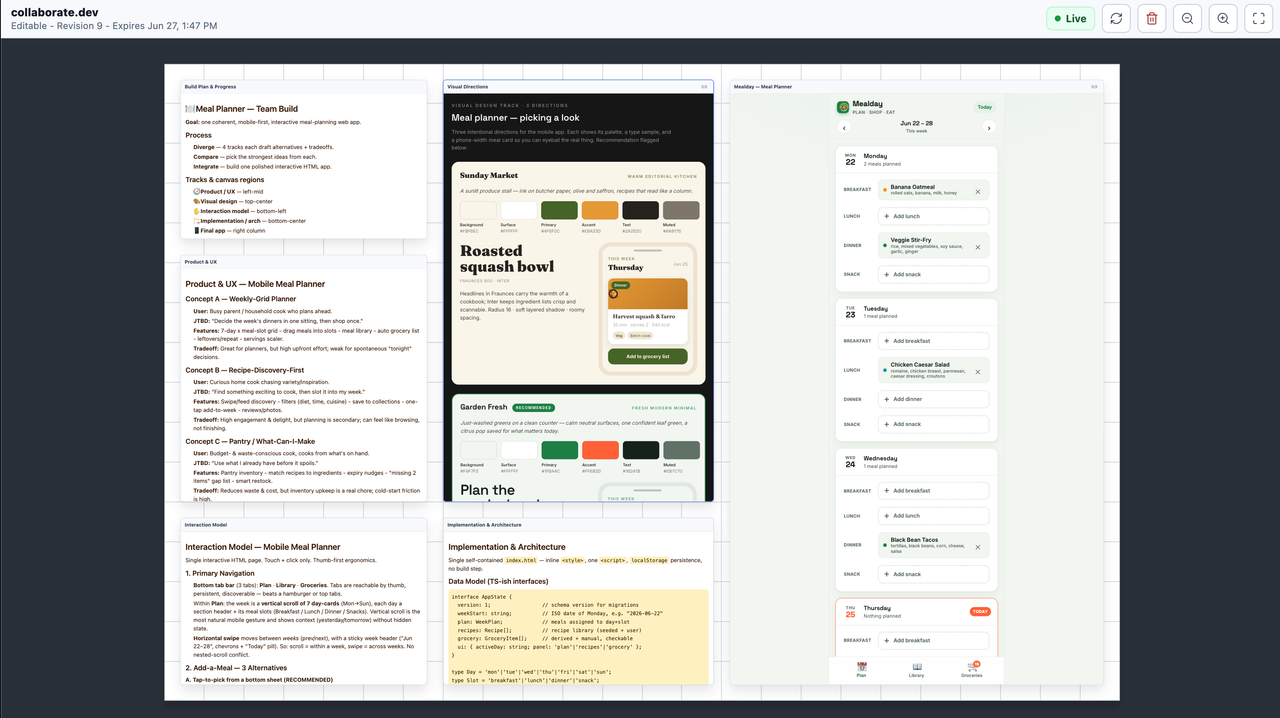
Task: Select Sunday Market Background cream swatch
Action: tap(478, 210)
